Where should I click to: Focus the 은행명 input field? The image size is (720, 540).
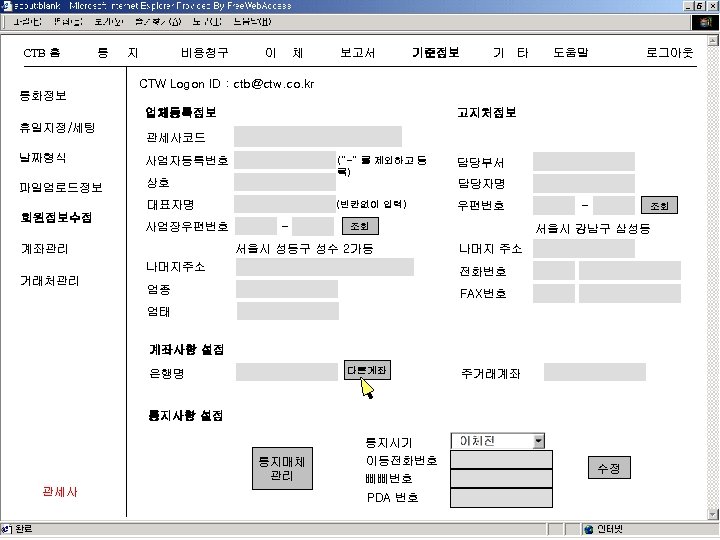point(287,372)
